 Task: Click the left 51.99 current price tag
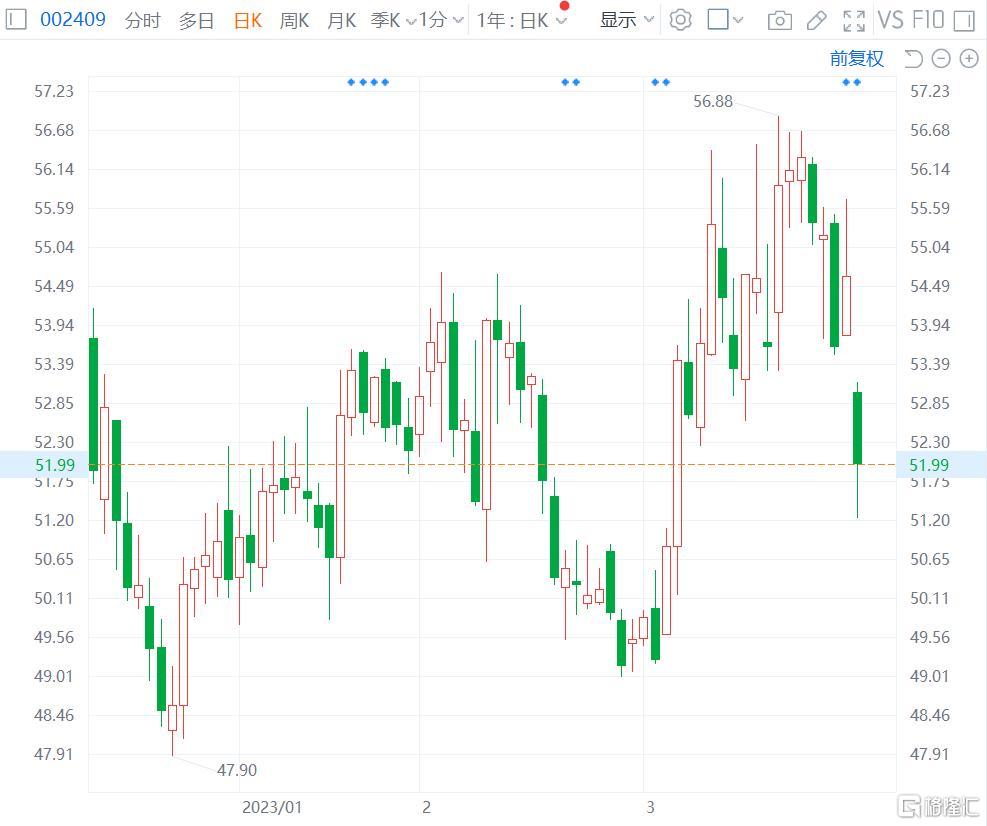click(x=55, y=465)
